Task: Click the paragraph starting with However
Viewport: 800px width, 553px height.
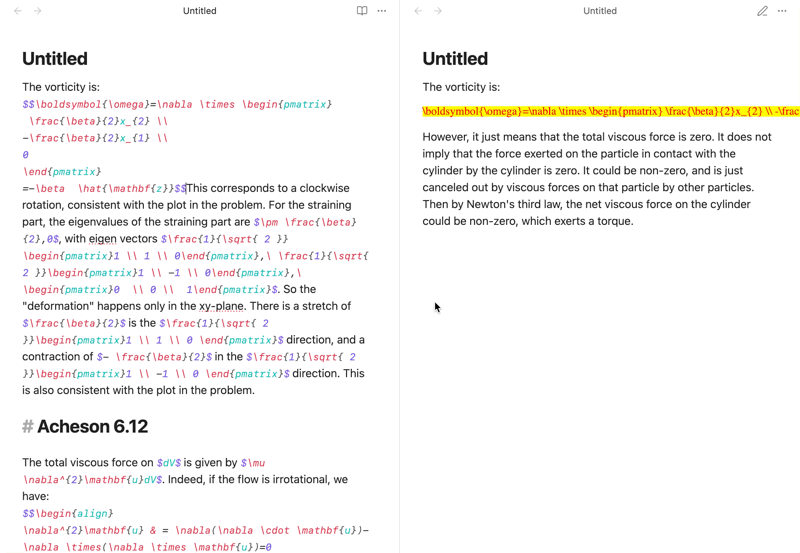Action: click(x=598, y=179)
